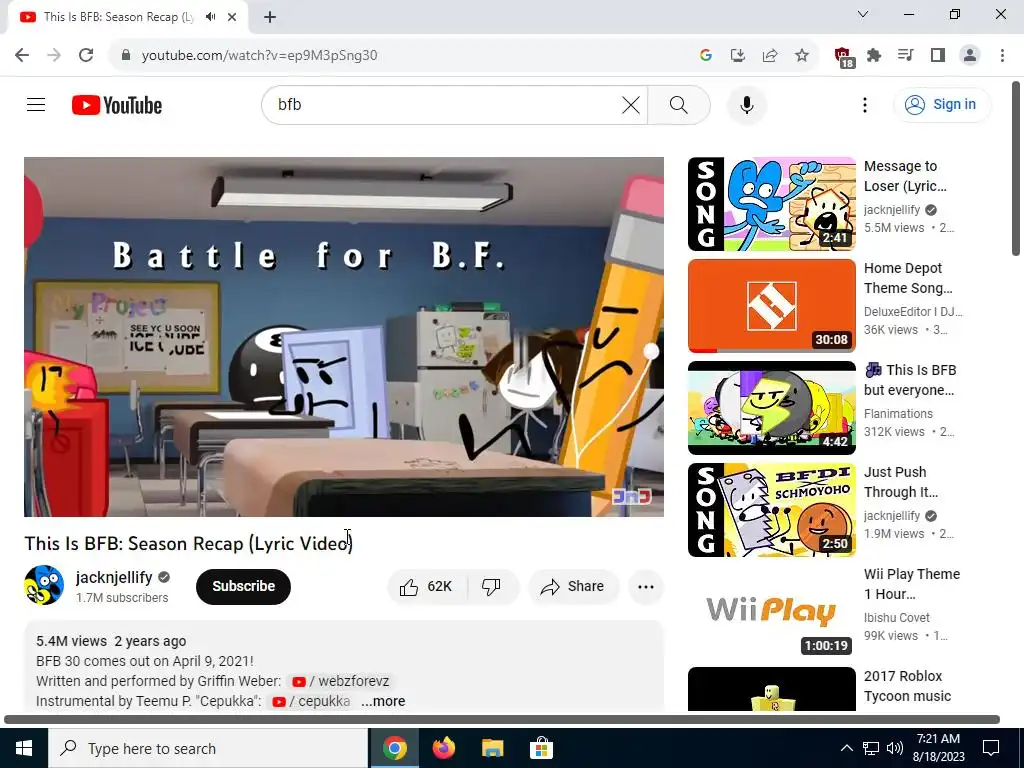Open Just Push Through It thumbnail
This screenshot has width=1024, height=768.
[771, 509]
